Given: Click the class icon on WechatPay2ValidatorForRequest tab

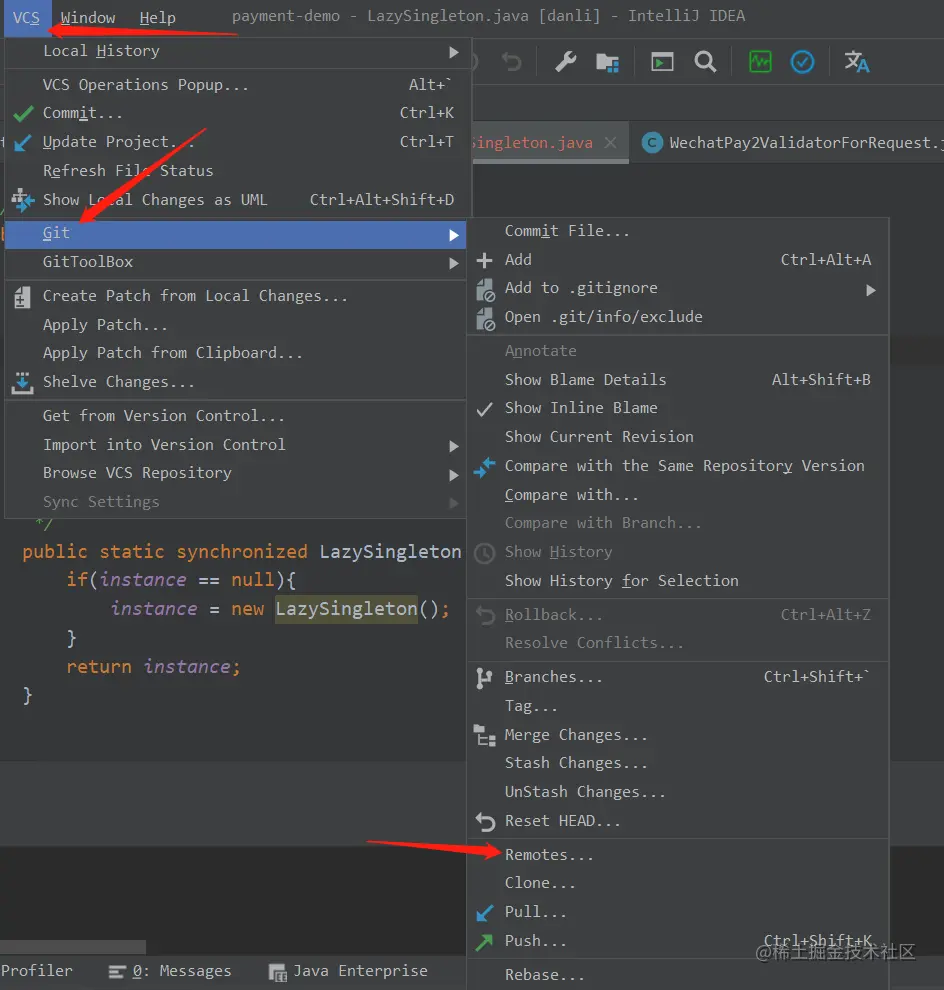Looking at the screenshot, I should tap(652, 143).
